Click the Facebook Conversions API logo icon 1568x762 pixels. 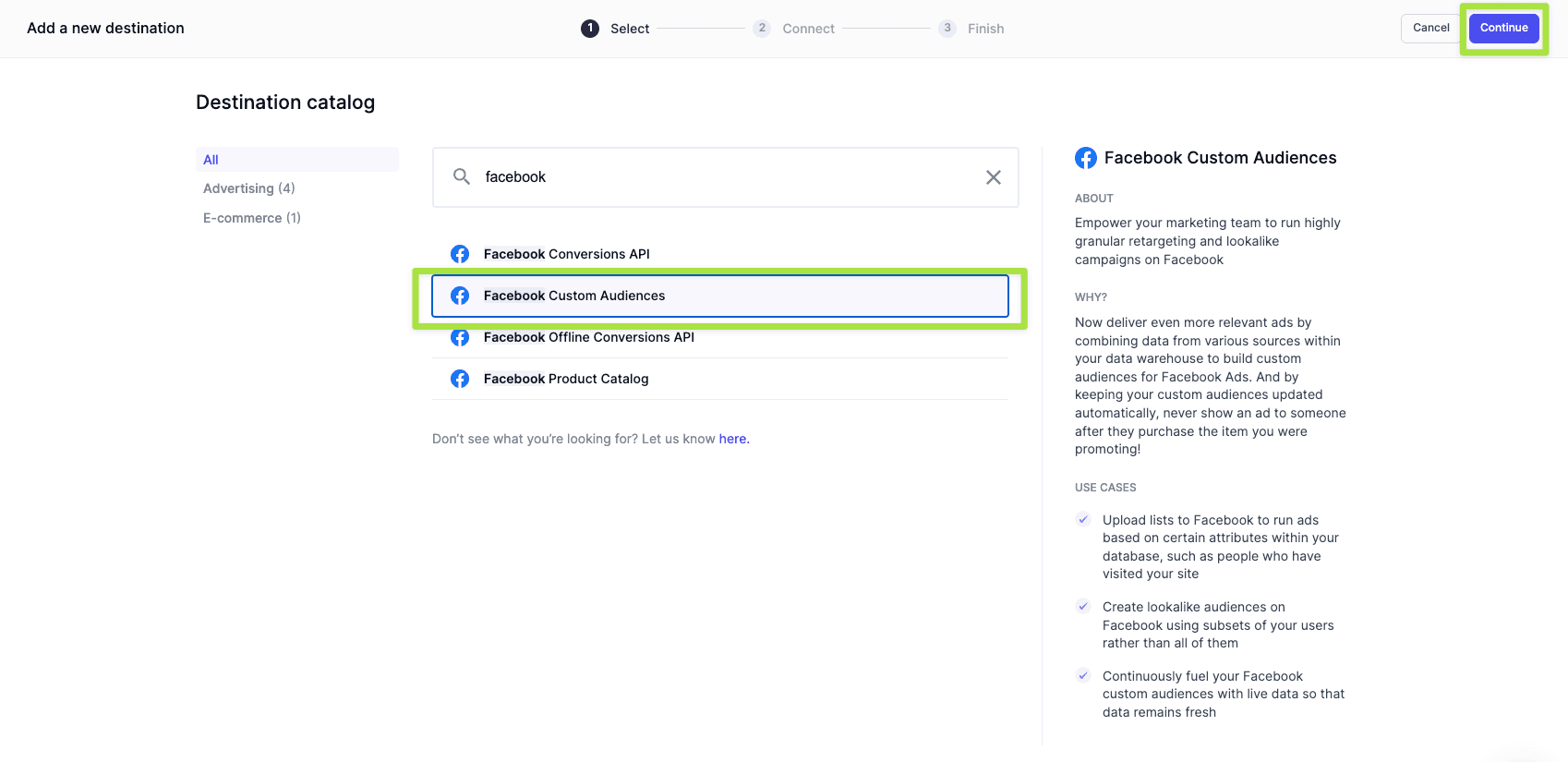click(460, 254)
